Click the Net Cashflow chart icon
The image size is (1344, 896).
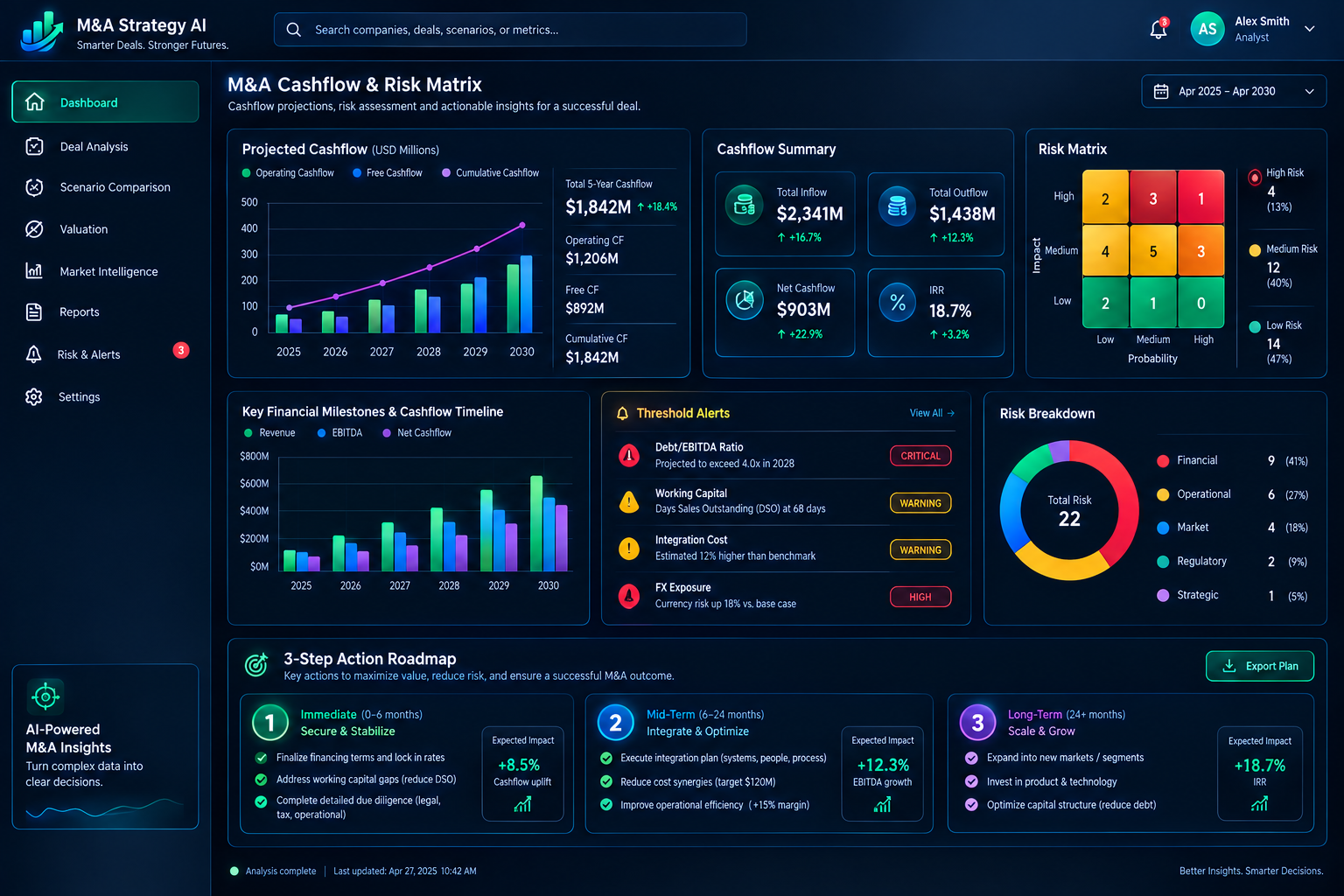745,301
